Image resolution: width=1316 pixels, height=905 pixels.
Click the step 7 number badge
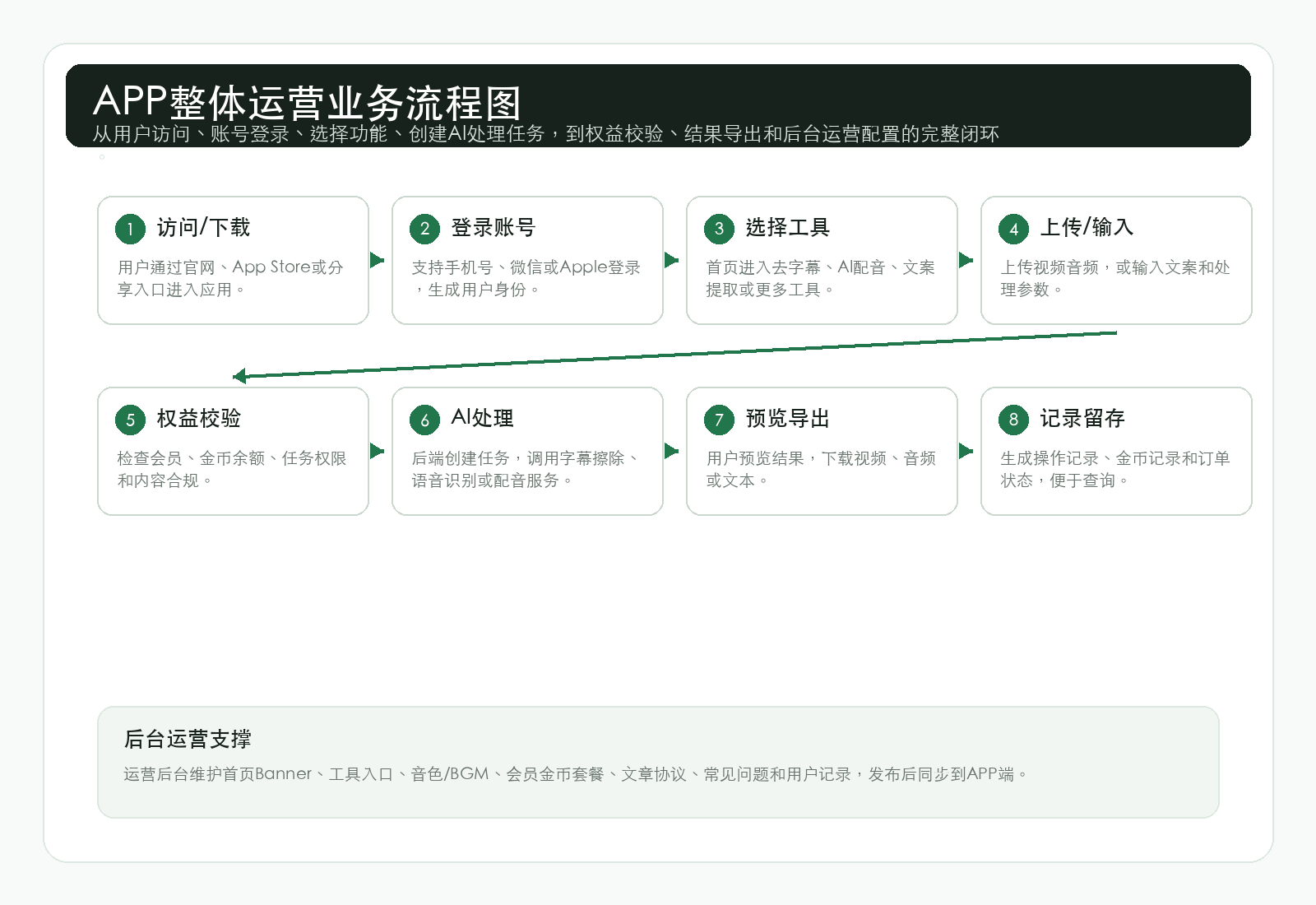pos(719,420)
